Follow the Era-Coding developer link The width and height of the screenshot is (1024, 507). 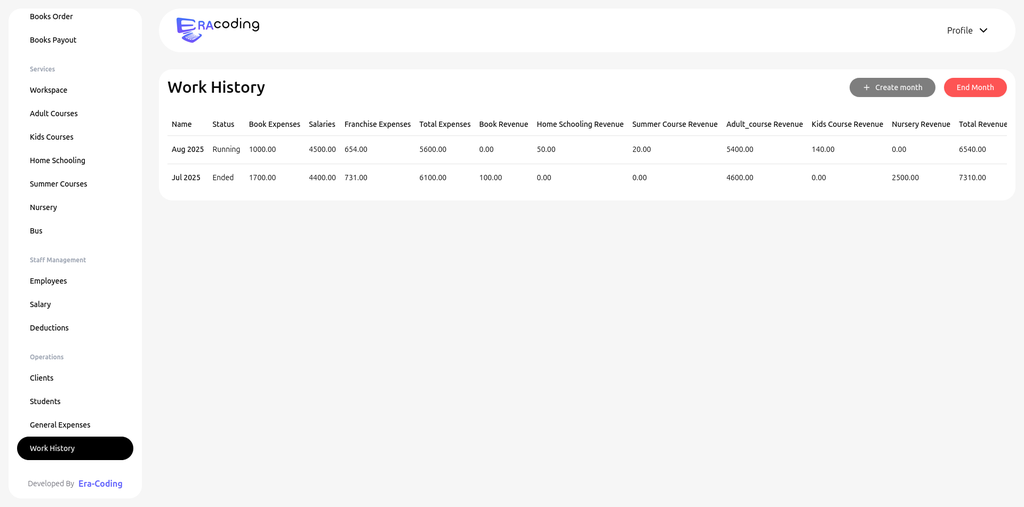click(100, 484)
